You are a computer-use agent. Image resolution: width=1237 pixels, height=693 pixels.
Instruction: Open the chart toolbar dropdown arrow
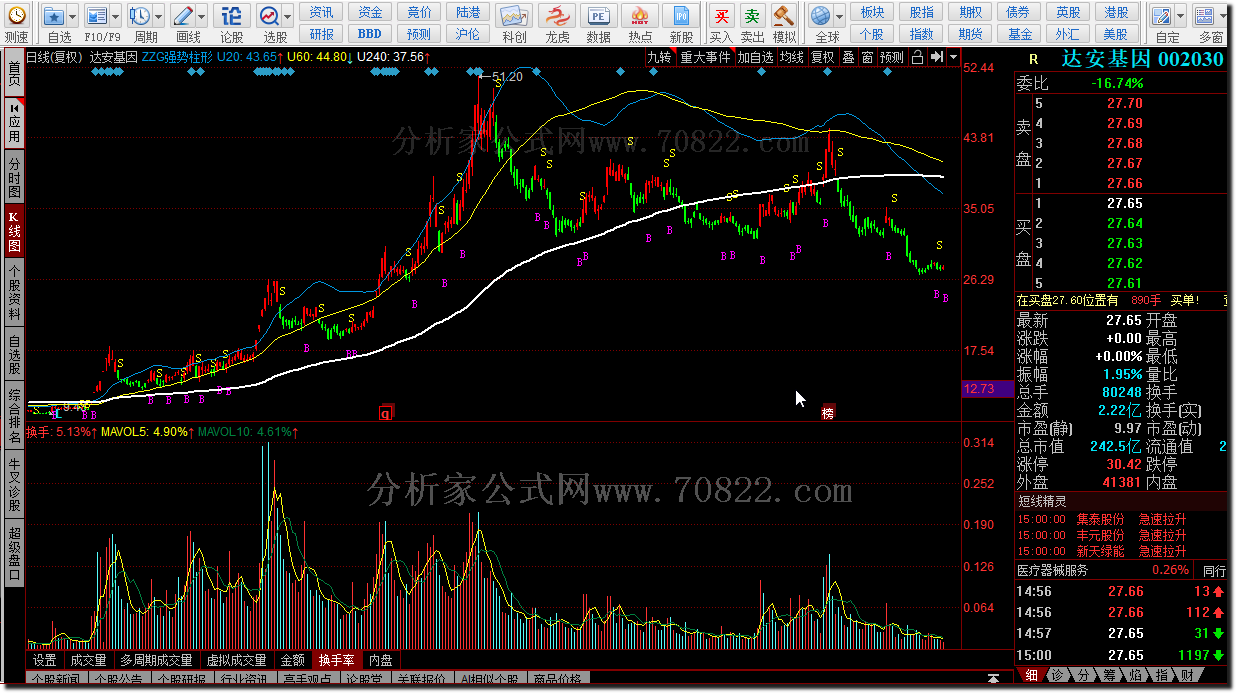pyautogui.click(x=954, y=57)
